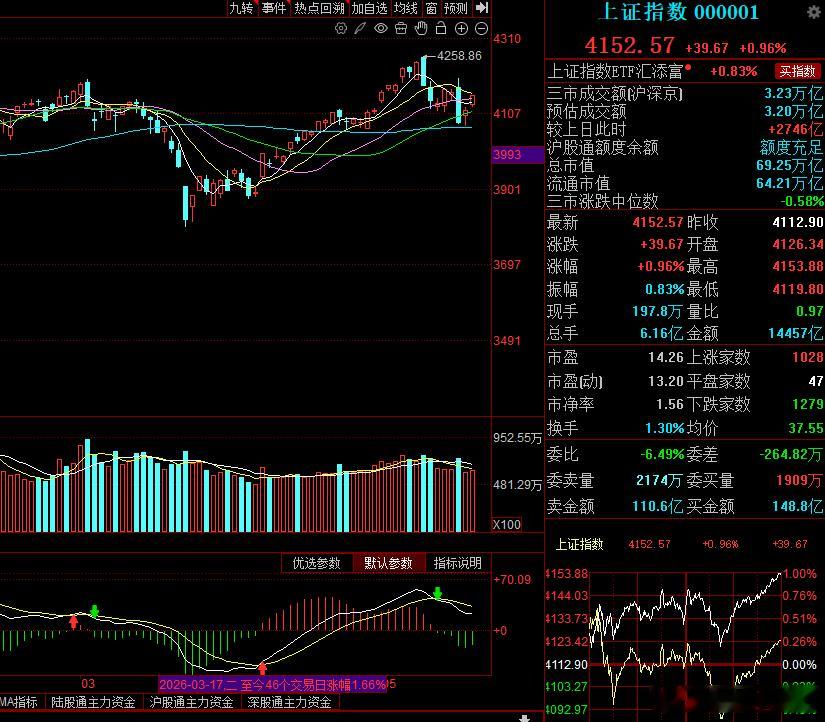Click the 预测 forecast button

tap(456, 8)
